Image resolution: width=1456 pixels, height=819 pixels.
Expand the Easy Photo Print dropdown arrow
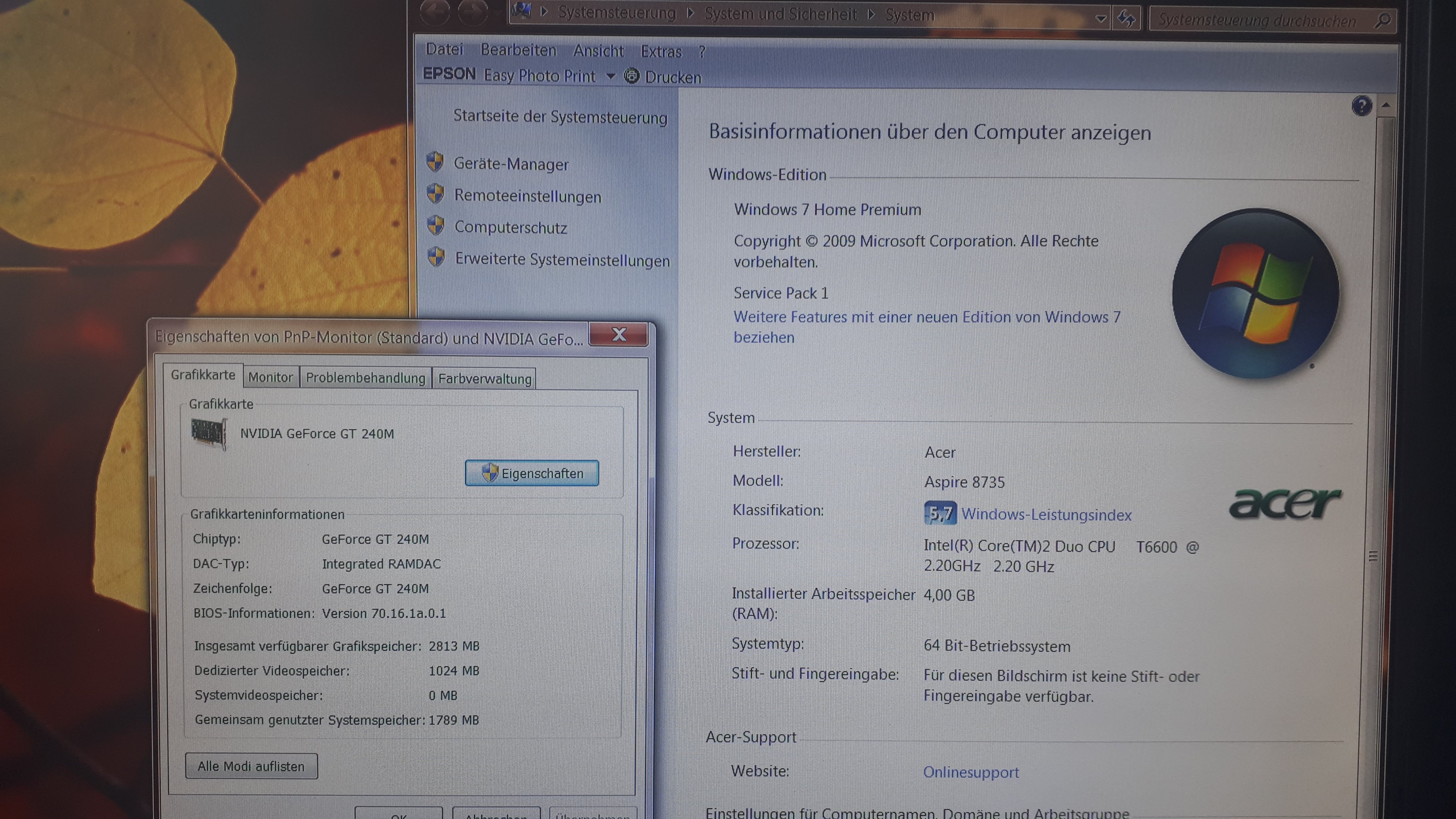[610, 76]
